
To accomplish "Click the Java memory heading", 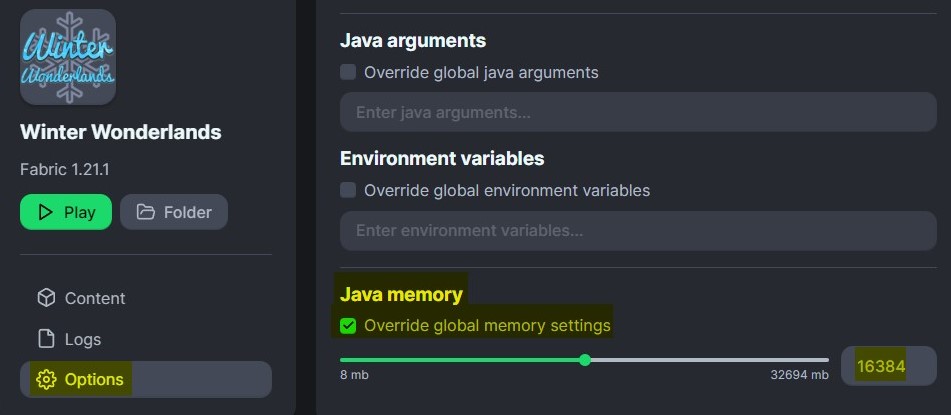I will coord(401,294).
